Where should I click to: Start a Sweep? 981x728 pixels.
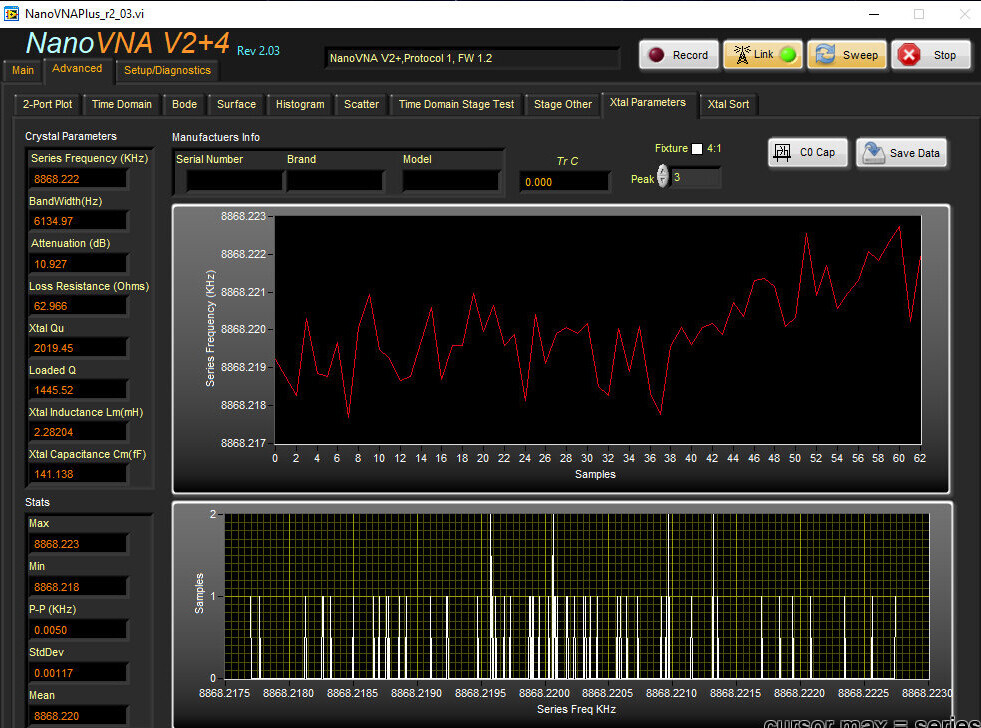point(848,55)
